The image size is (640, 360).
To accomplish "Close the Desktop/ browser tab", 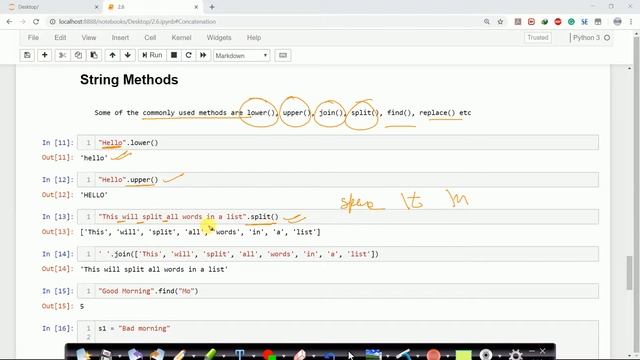I will pyautogui.click(x=96, y=7).
